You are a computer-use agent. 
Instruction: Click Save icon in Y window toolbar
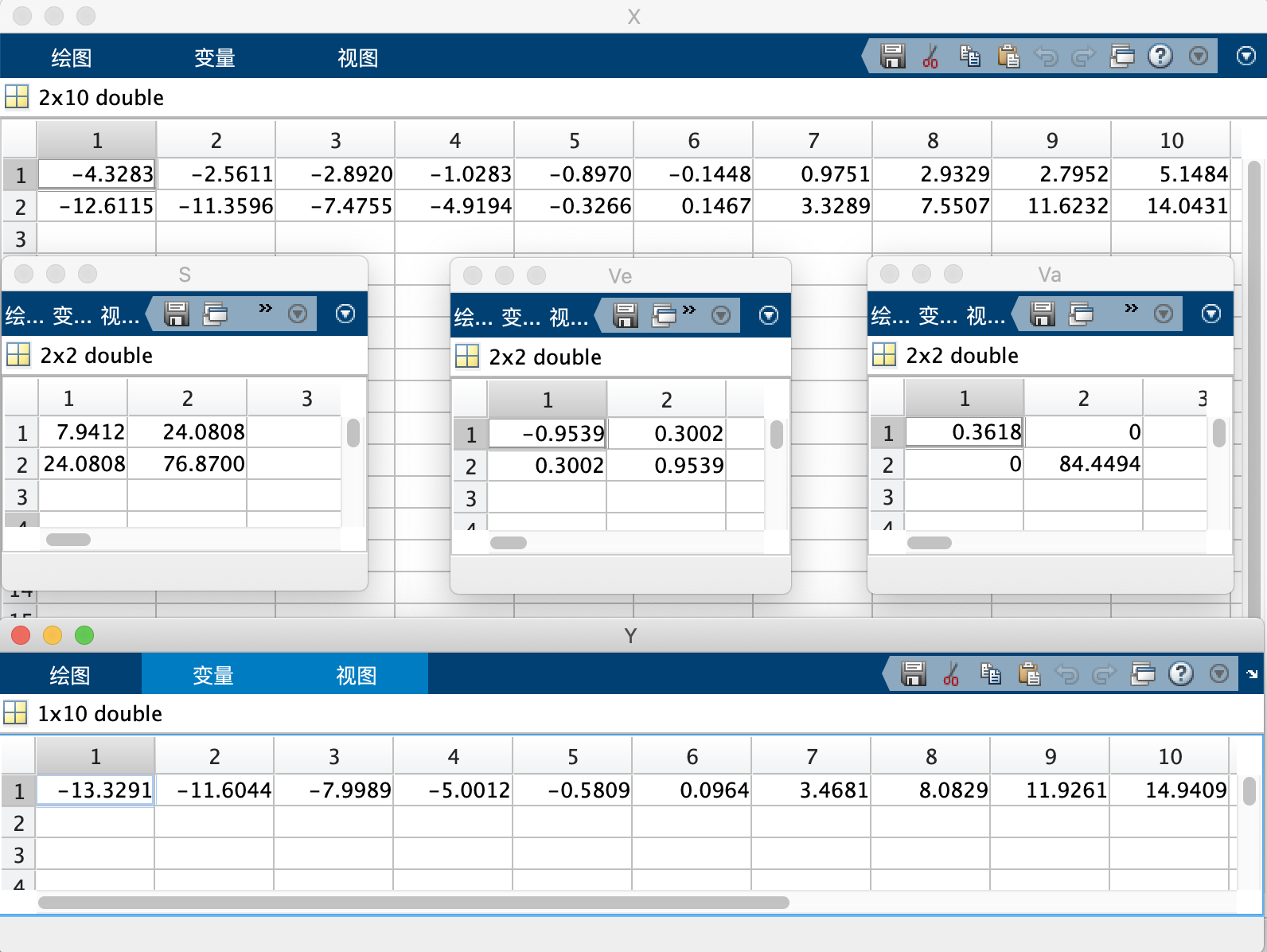[914, 673]
